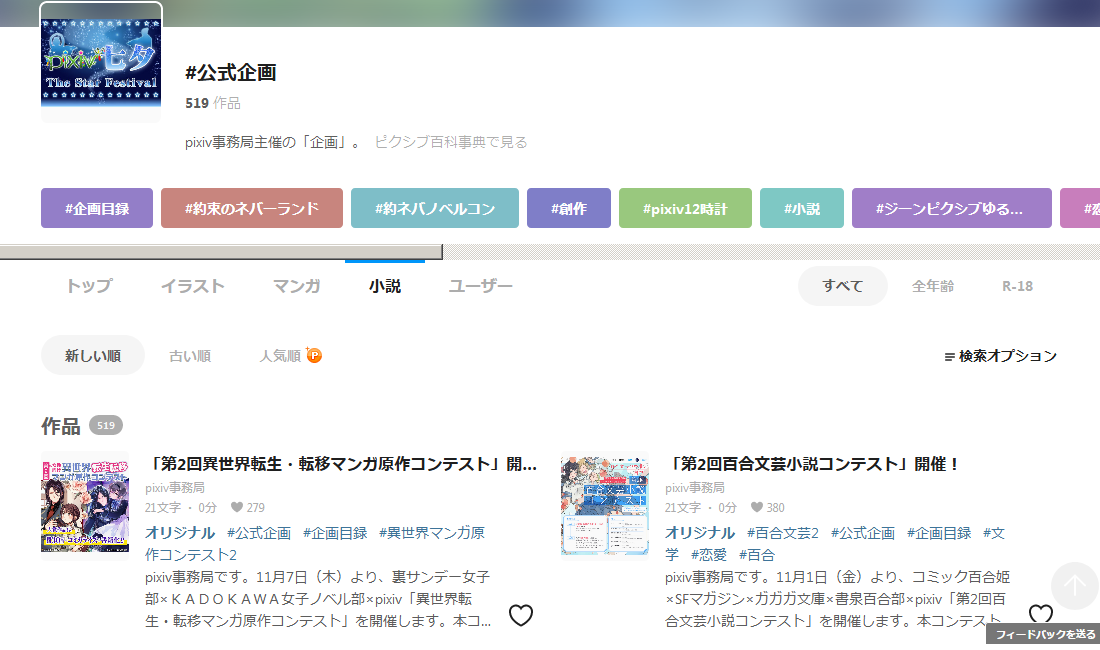Select the #ジーンピクシブゆる... tag chip
Screen dimensions: 1100x650
(952, 208)
